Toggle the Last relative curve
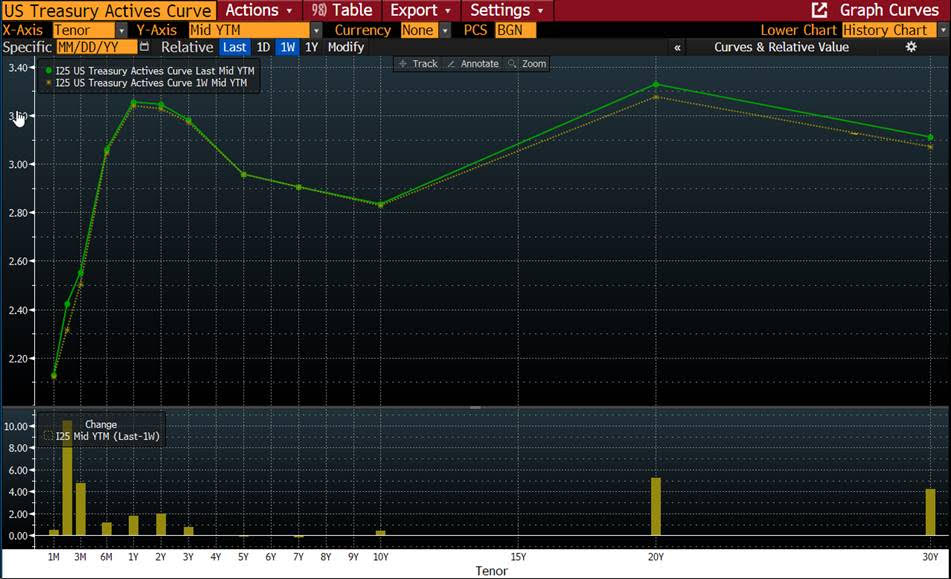 (x=234, y=47)
